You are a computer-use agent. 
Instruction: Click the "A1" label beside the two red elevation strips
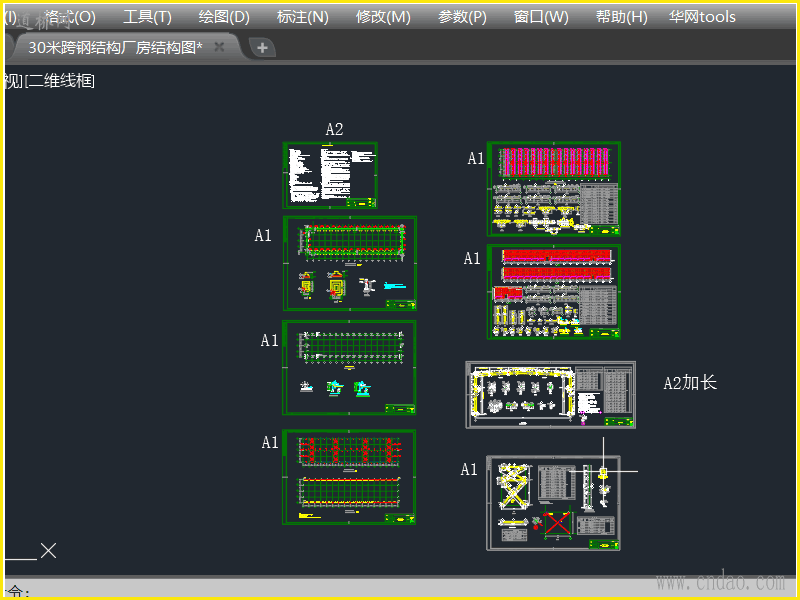(x=472, y=258)
